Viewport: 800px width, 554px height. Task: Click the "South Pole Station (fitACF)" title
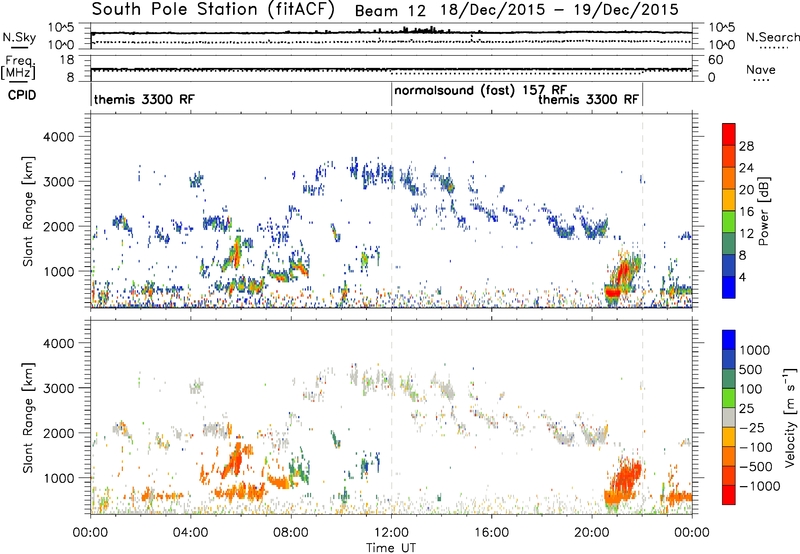213,9
